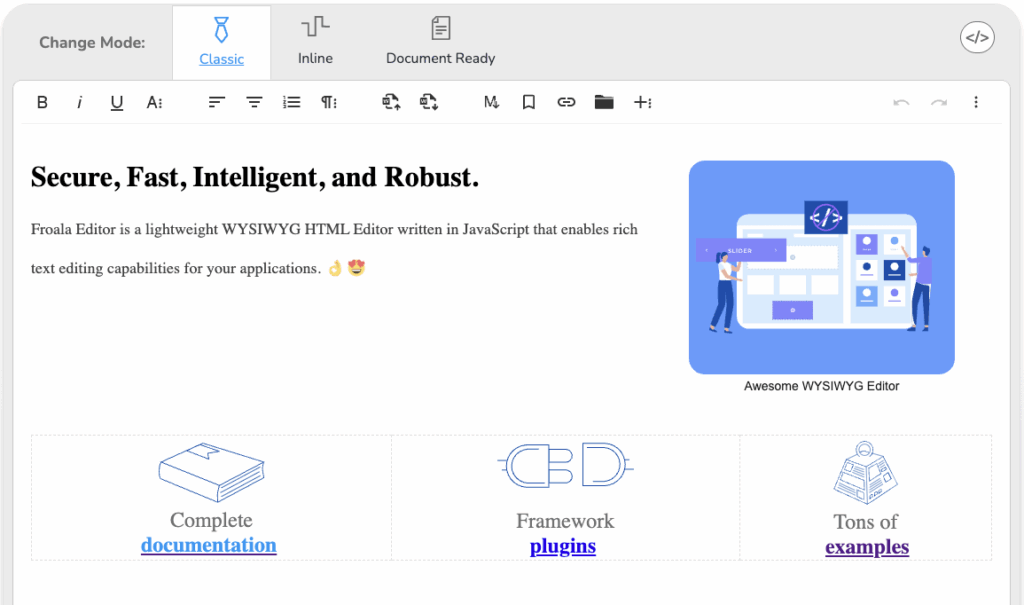Toggle bold formatting
Screen dimensions: 1024x605
click(x=42, y=102)
